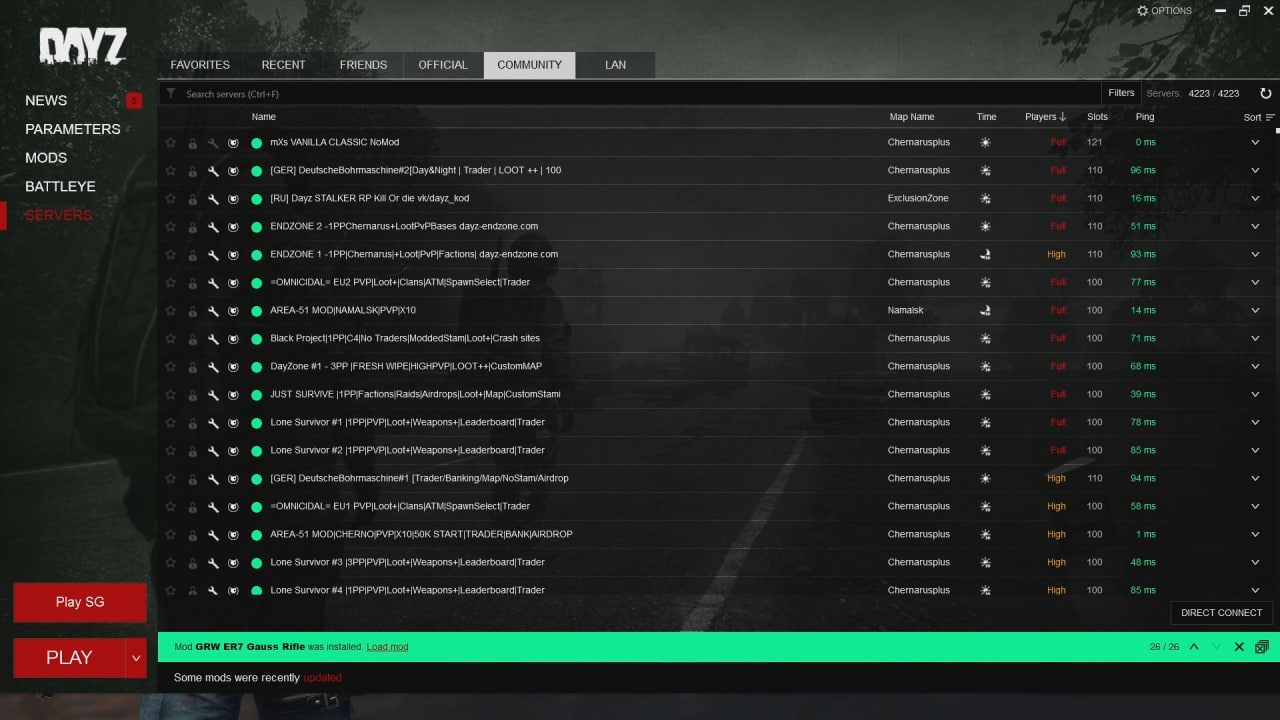This screenshot has width=1280, height=720.
Task: Open Mods section in sidebar
Action: [x=46, y=157]
